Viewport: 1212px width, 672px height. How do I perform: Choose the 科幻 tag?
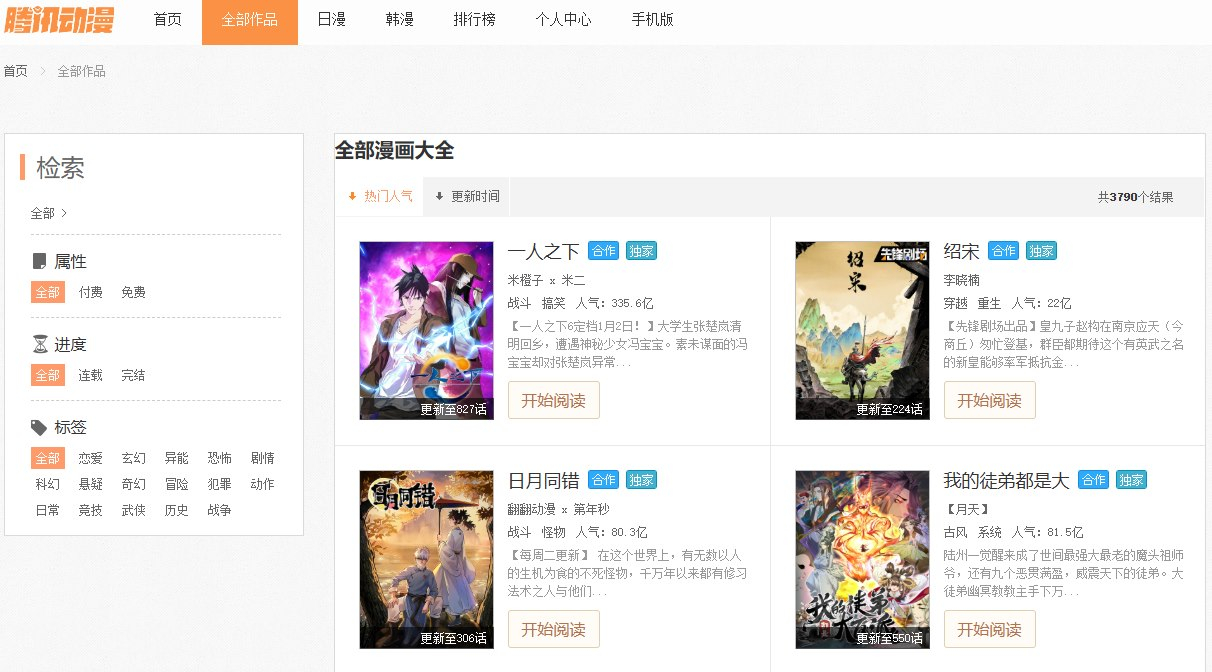pyautogui.click(x=48, y=484)
